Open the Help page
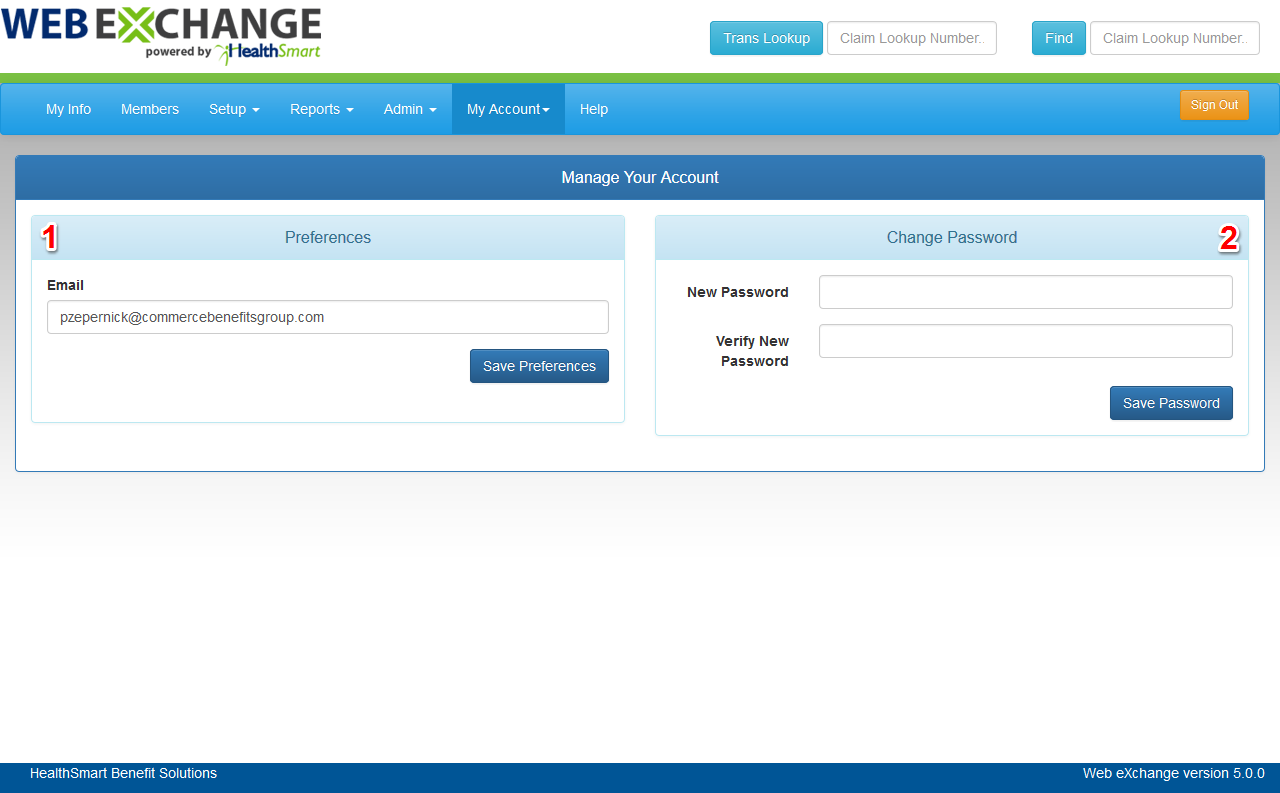The image size is (1280, 793). click(x=594, y=109)
